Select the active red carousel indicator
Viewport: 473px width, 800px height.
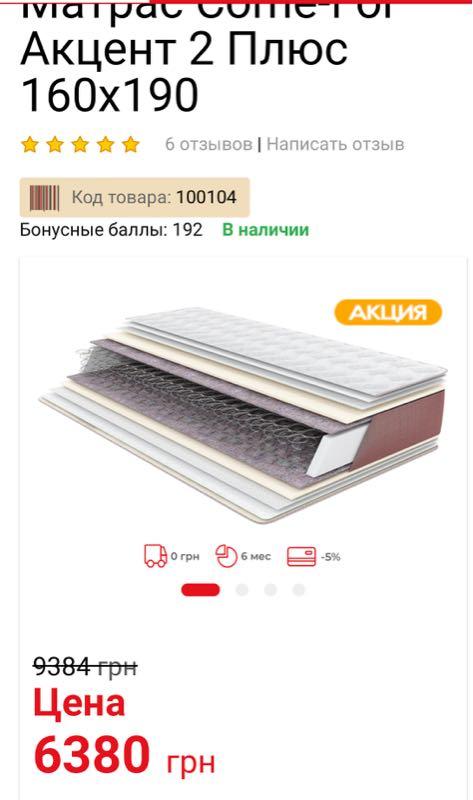click(201, 590)
